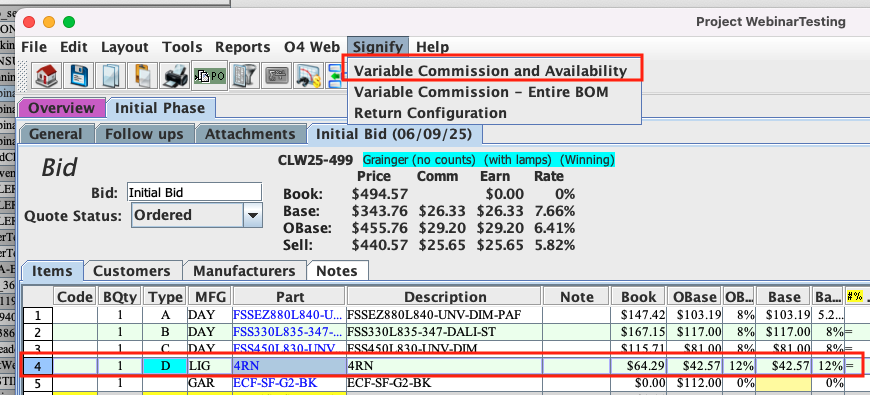
Task: Click the copy pages icon
Action: (x=110, y=75)
